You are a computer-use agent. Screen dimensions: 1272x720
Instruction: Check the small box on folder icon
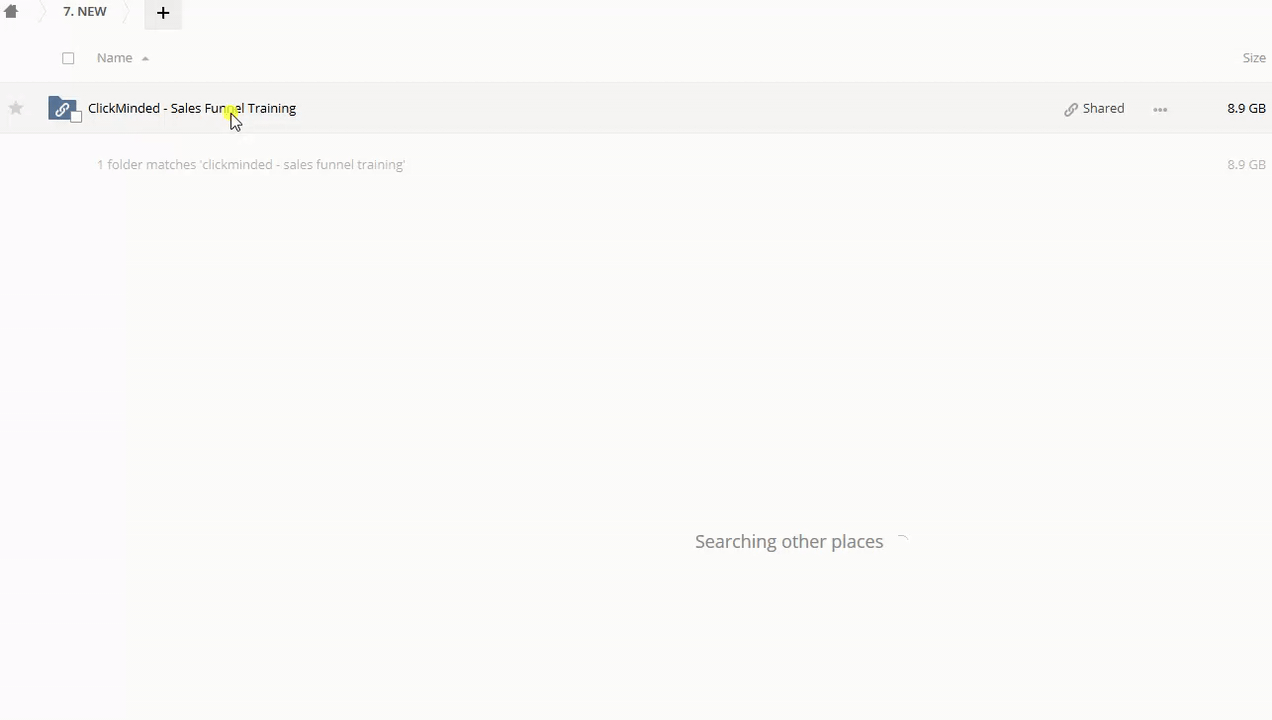pyautogui.click(x=76, y=117)
